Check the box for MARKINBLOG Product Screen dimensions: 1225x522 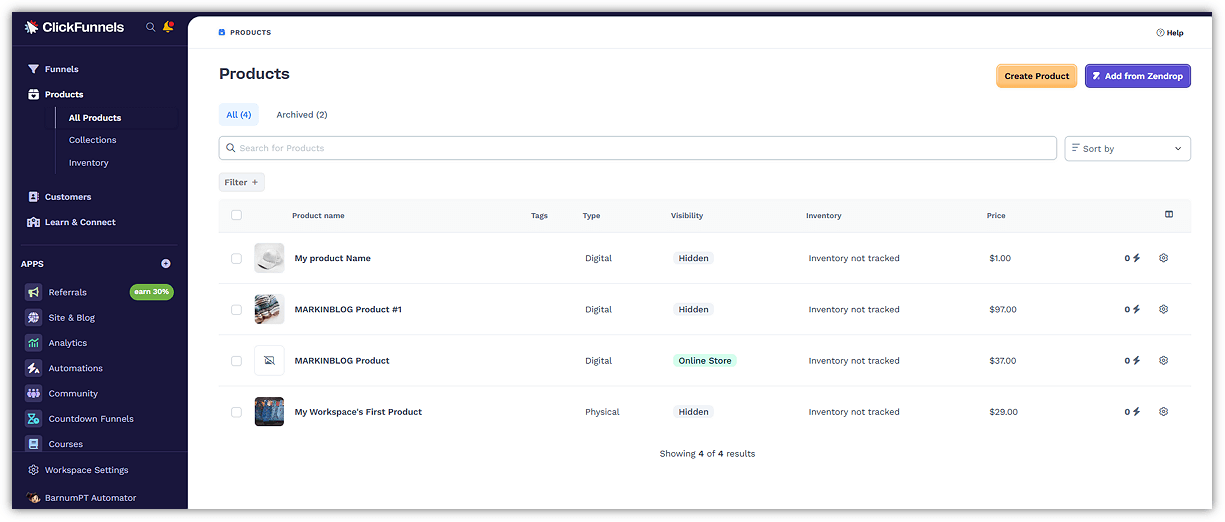click(236, 361)
